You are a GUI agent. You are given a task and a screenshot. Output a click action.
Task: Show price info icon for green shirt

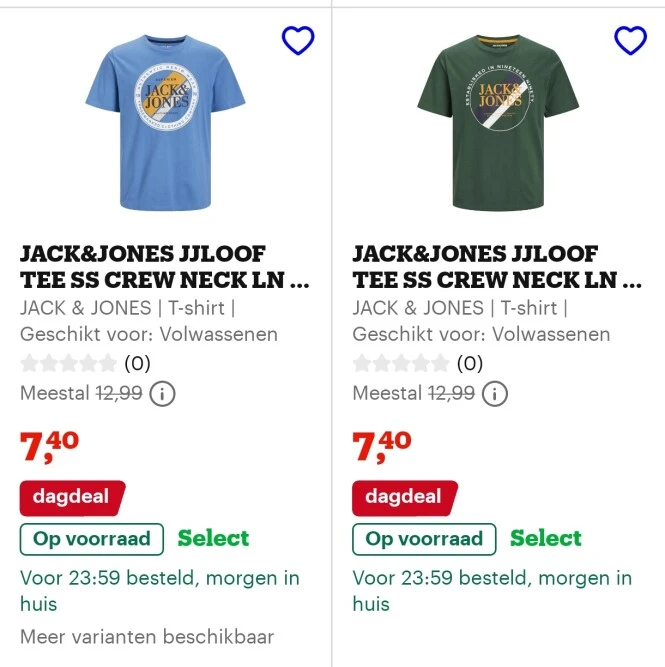click(x=494, y=394)
